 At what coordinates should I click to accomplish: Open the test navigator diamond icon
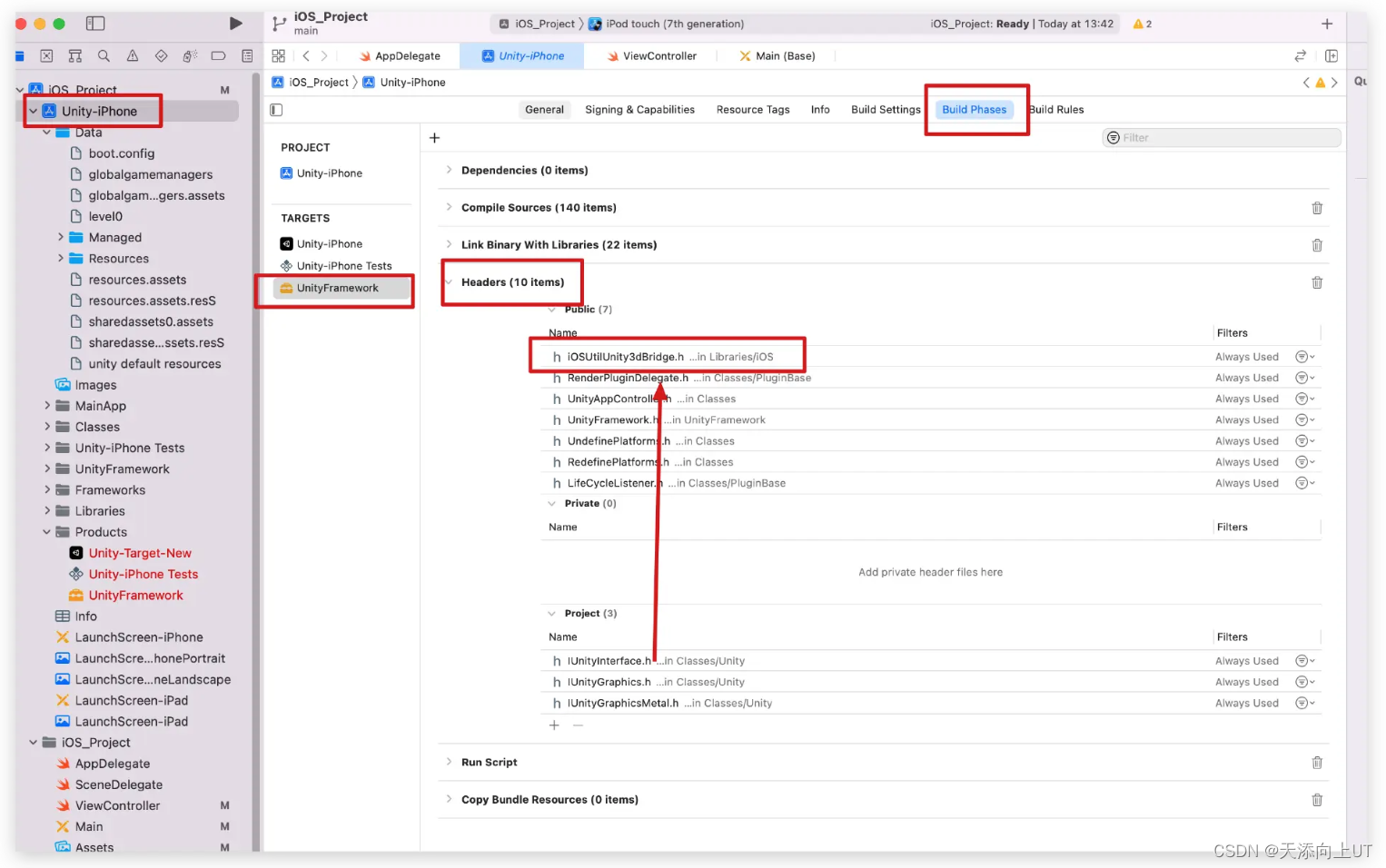161,56
